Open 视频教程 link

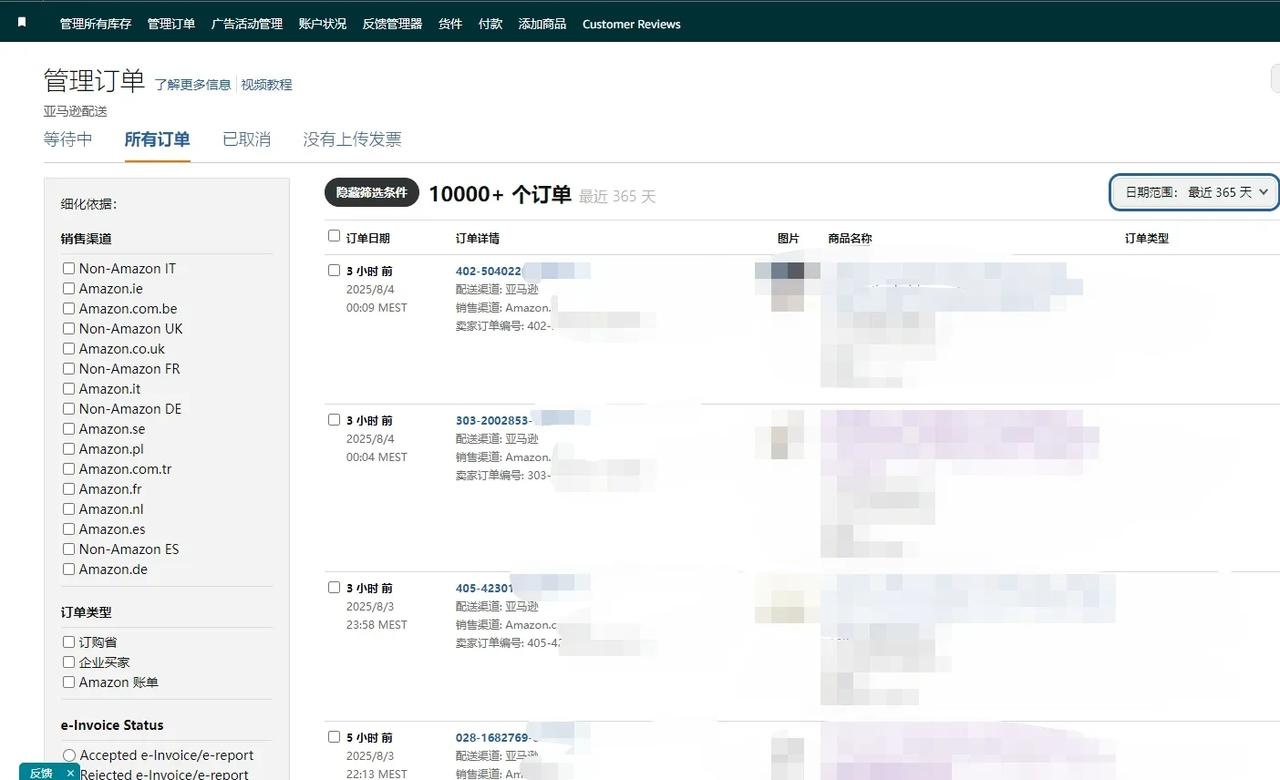[x=266, y=85]
